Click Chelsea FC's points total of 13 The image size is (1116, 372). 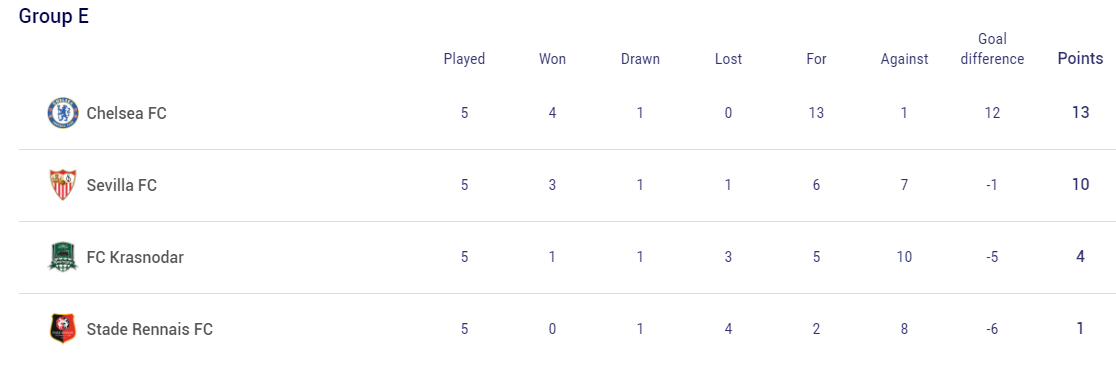(1080, 112)
